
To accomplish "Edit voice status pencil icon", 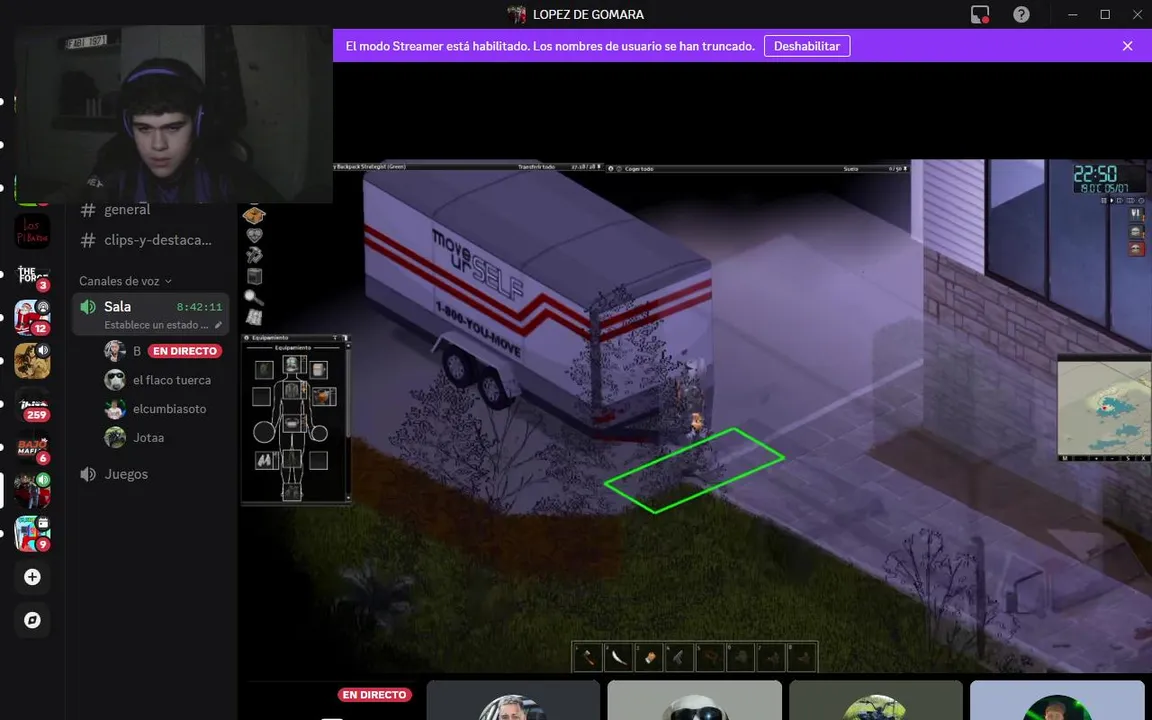I will 218,325.
